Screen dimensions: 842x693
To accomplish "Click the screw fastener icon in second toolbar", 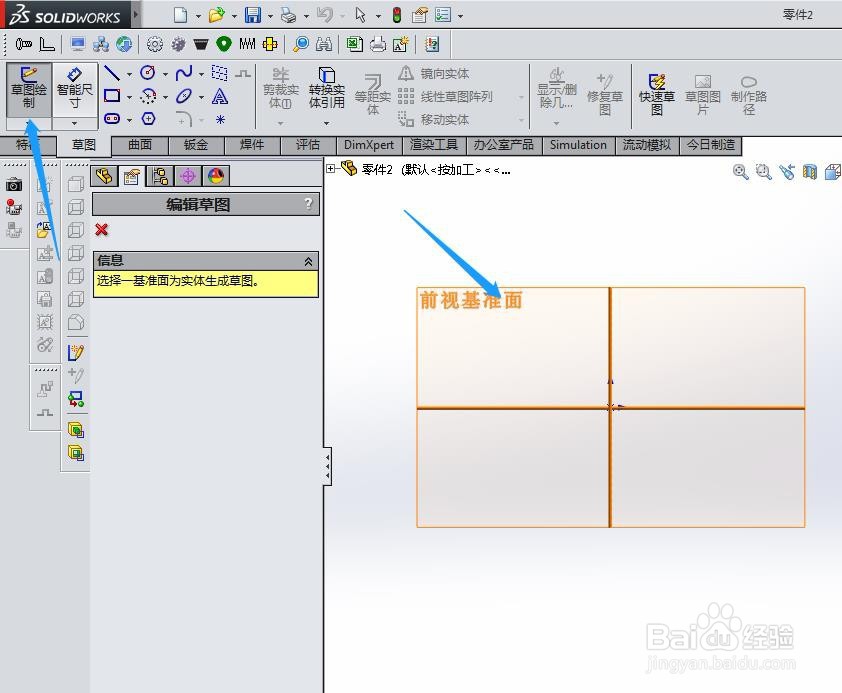I will [x=24, y=44].
